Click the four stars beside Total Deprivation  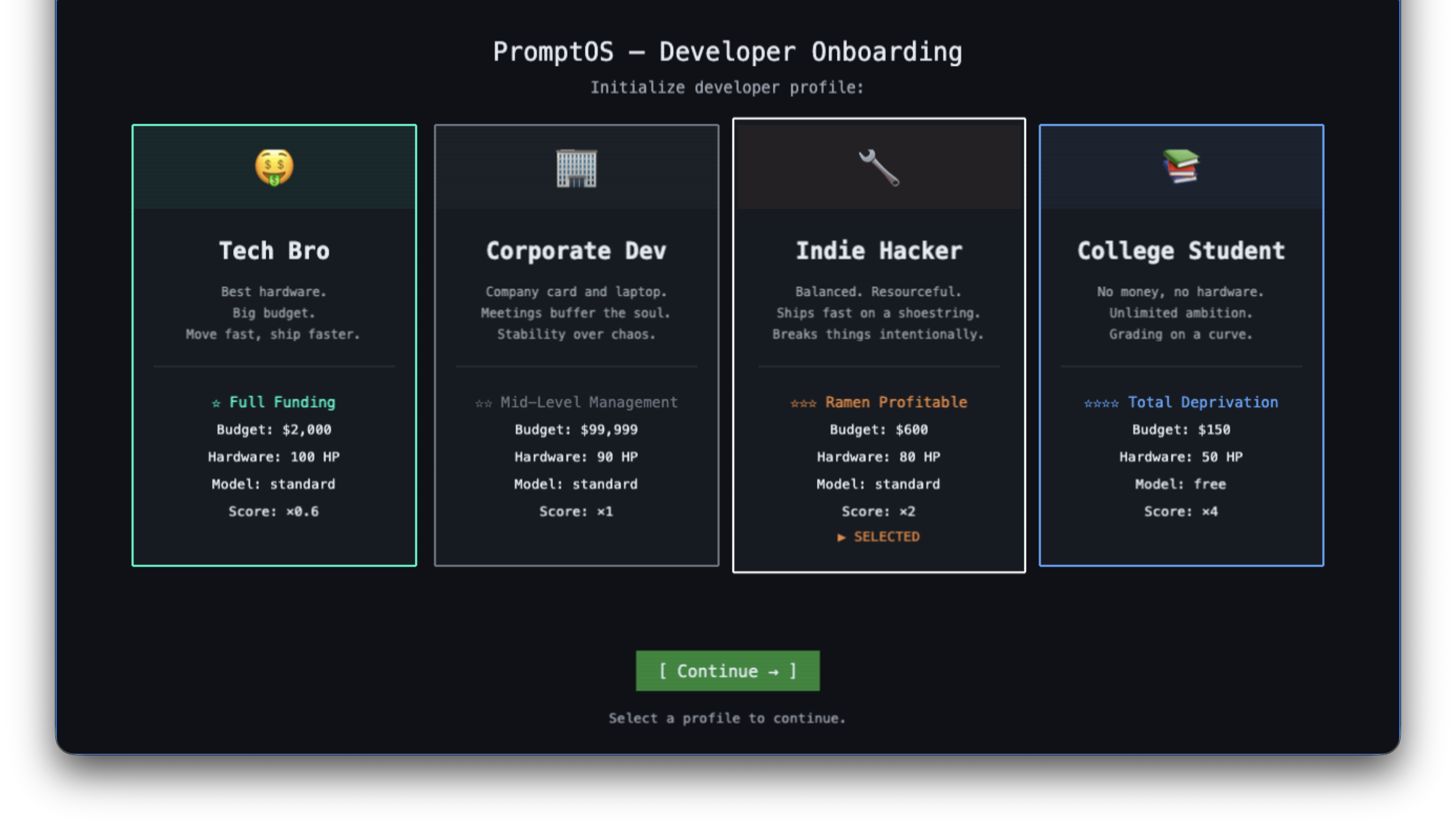click(x=1101, y=403)
